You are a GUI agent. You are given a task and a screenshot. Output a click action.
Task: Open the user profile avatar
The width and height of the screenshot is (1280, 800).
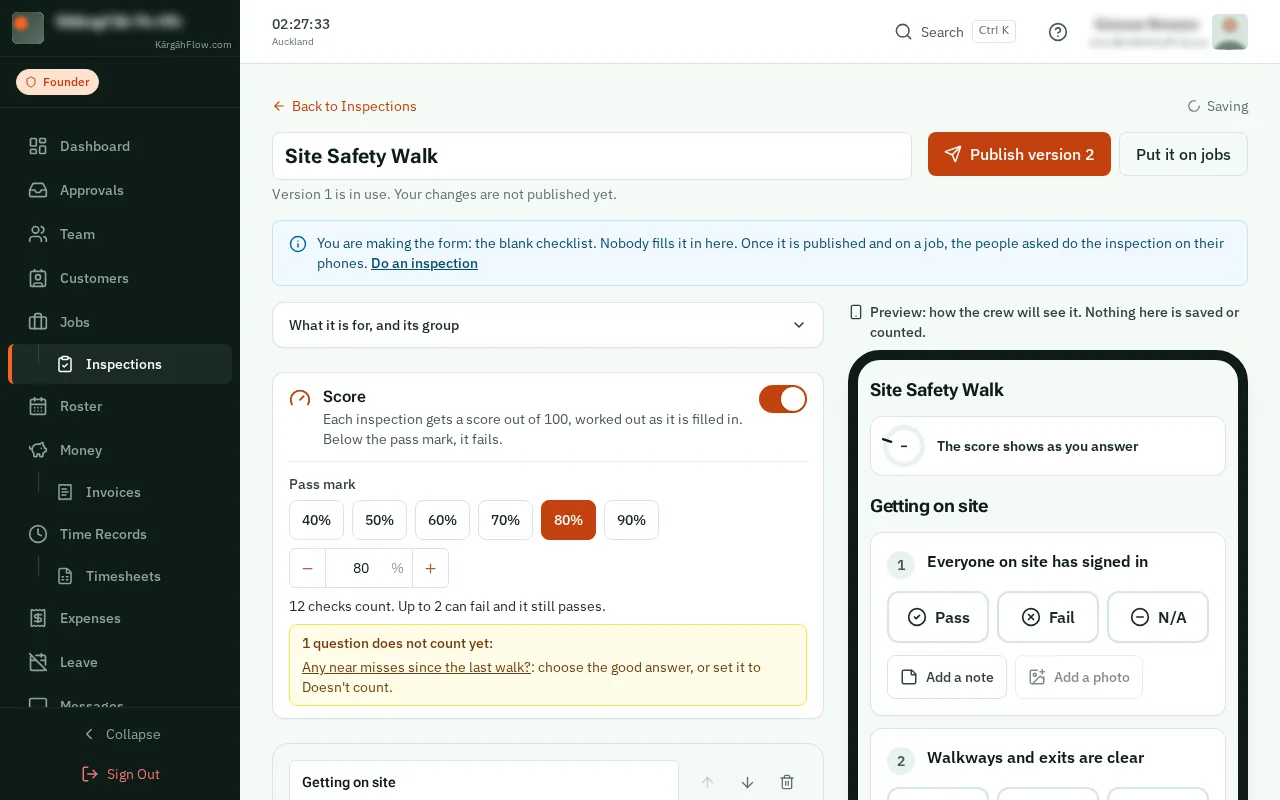pyautogui.click(x=1229, y=32)
